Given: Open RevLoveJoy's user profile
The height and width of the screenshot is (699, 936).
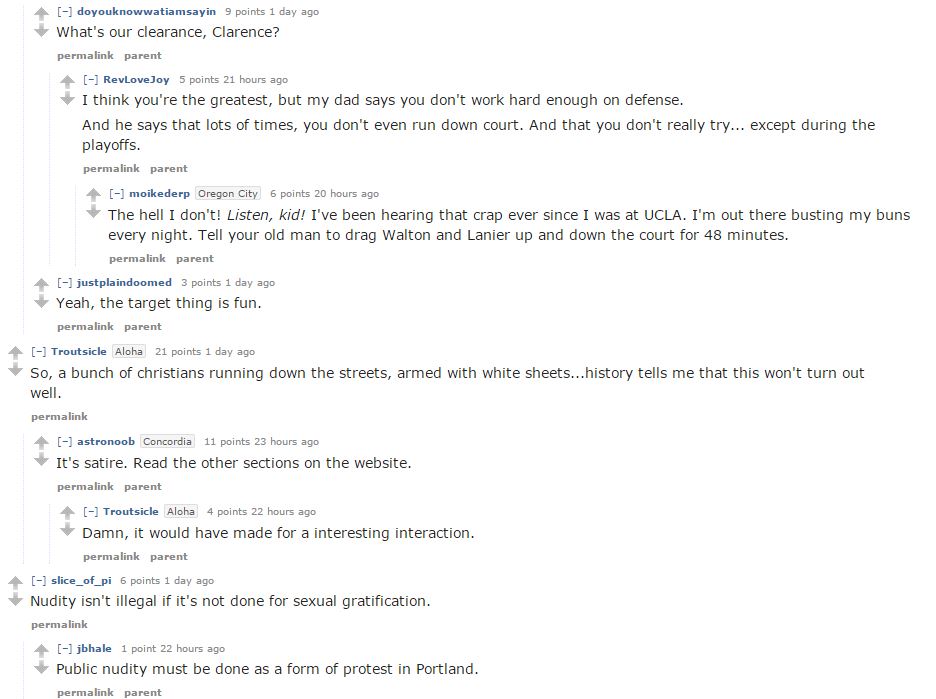Looking at the screenshot, I should click(x=136, y=79).
